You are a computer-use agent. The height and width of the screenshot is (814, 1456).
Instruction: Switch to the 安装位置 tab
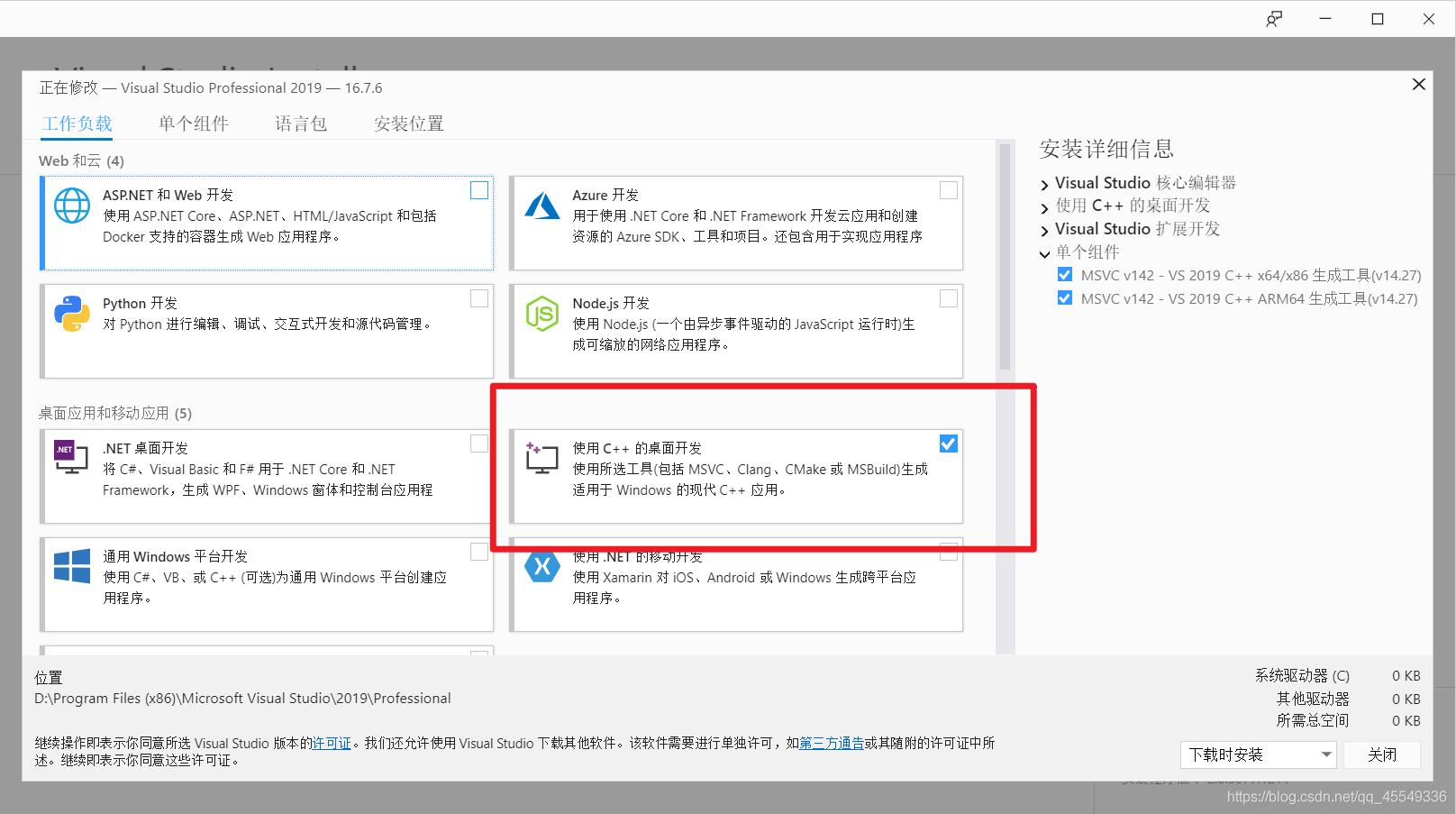coord(409,123)
